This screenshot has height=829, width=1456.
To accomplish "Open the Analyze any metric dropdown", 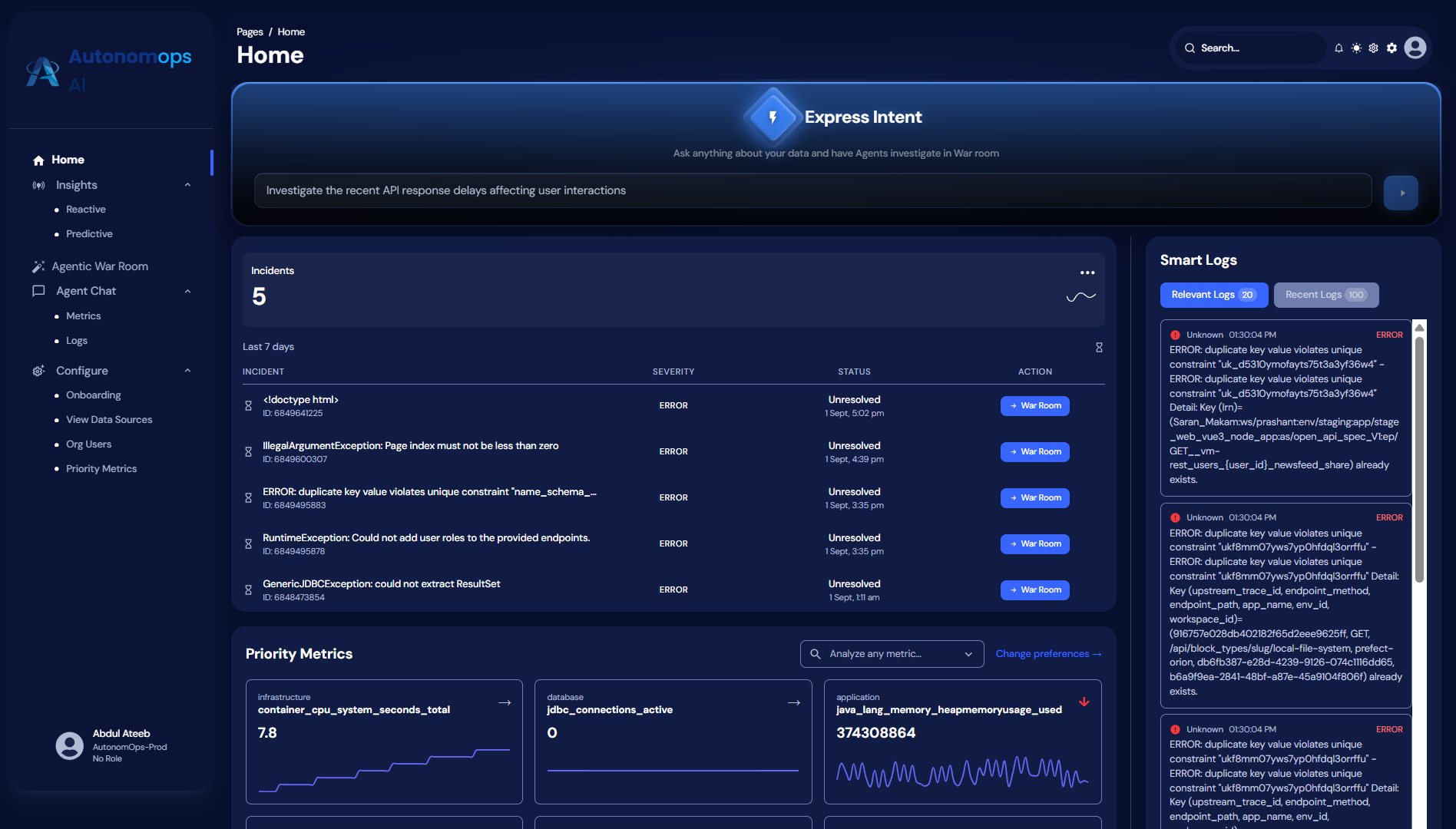I will pyautogui.click(x=892, y=654).
